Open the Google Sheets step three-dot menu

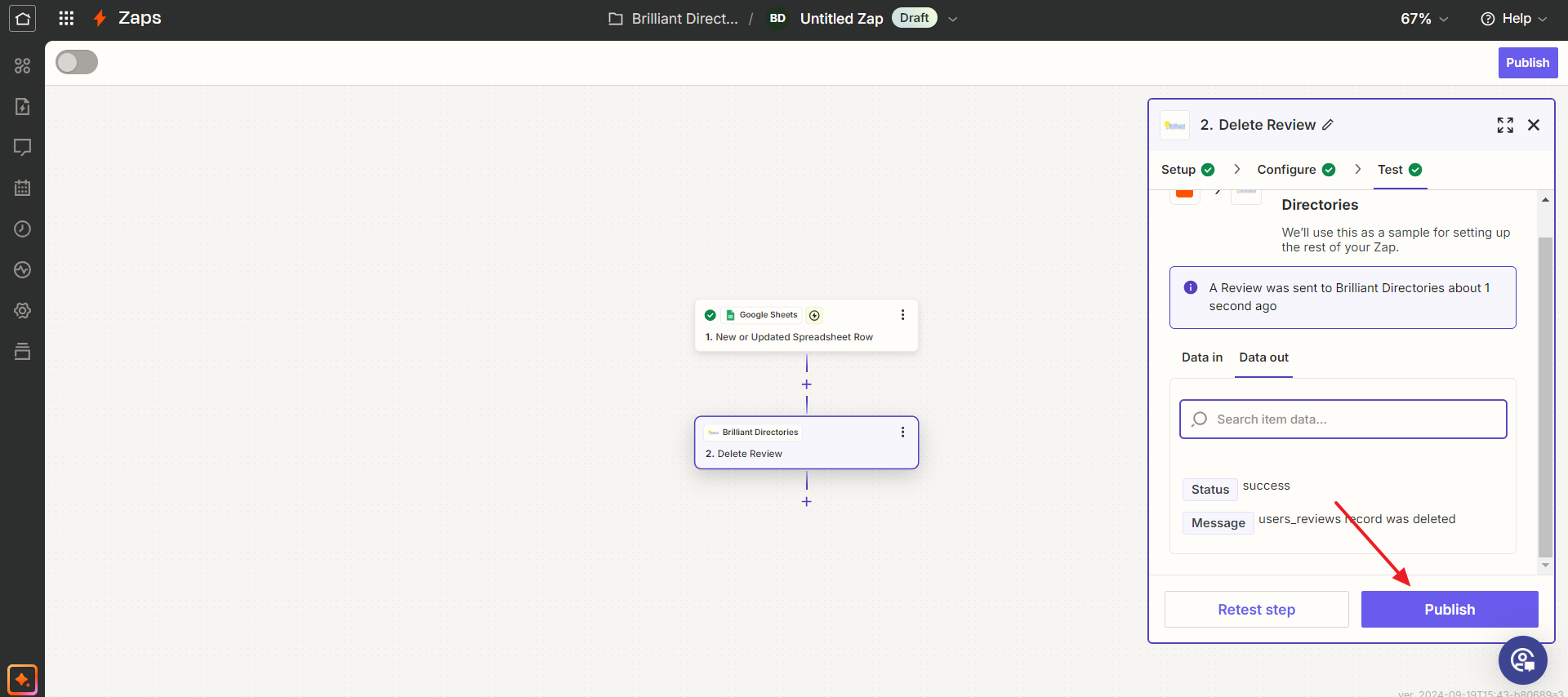pos(902,315)
